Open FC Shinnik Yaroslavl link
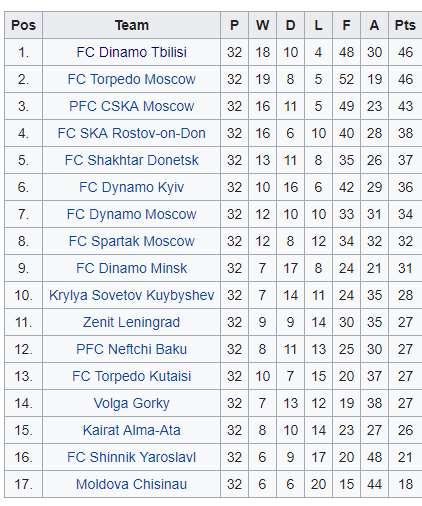Image resolution: width=422 pixels, height=506 pixels. click(131, 457)
